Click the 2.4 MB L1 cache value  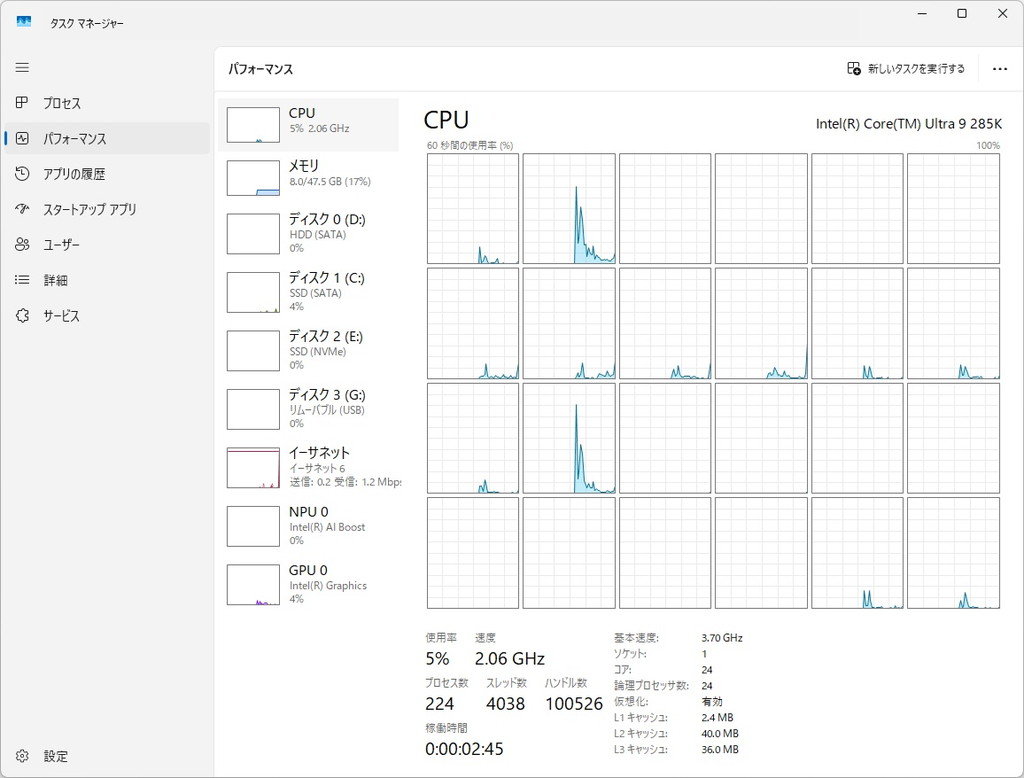[x=717, y=717]
